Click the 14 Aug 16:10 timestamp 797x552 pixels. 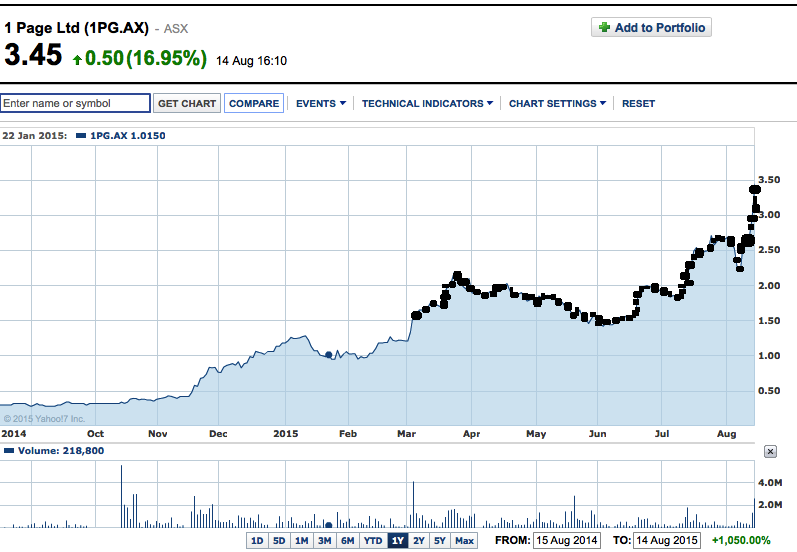pyautogui.click(x=252, y=61)
